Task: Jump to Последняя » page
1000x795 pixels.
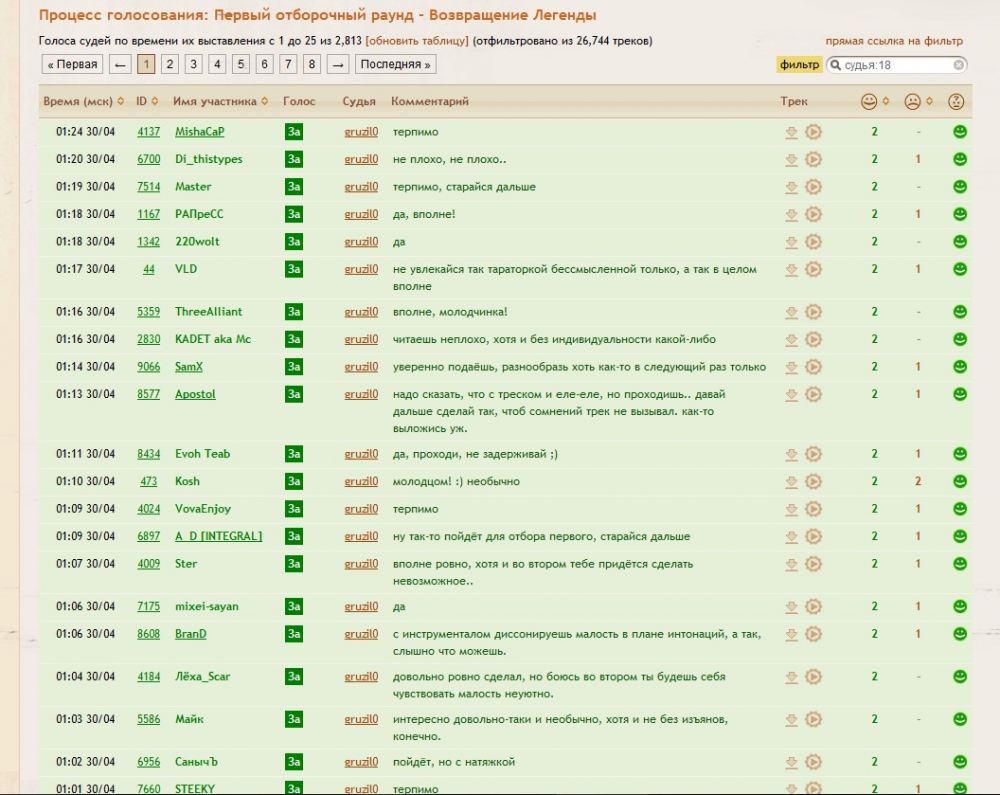Action: (395, 64)
